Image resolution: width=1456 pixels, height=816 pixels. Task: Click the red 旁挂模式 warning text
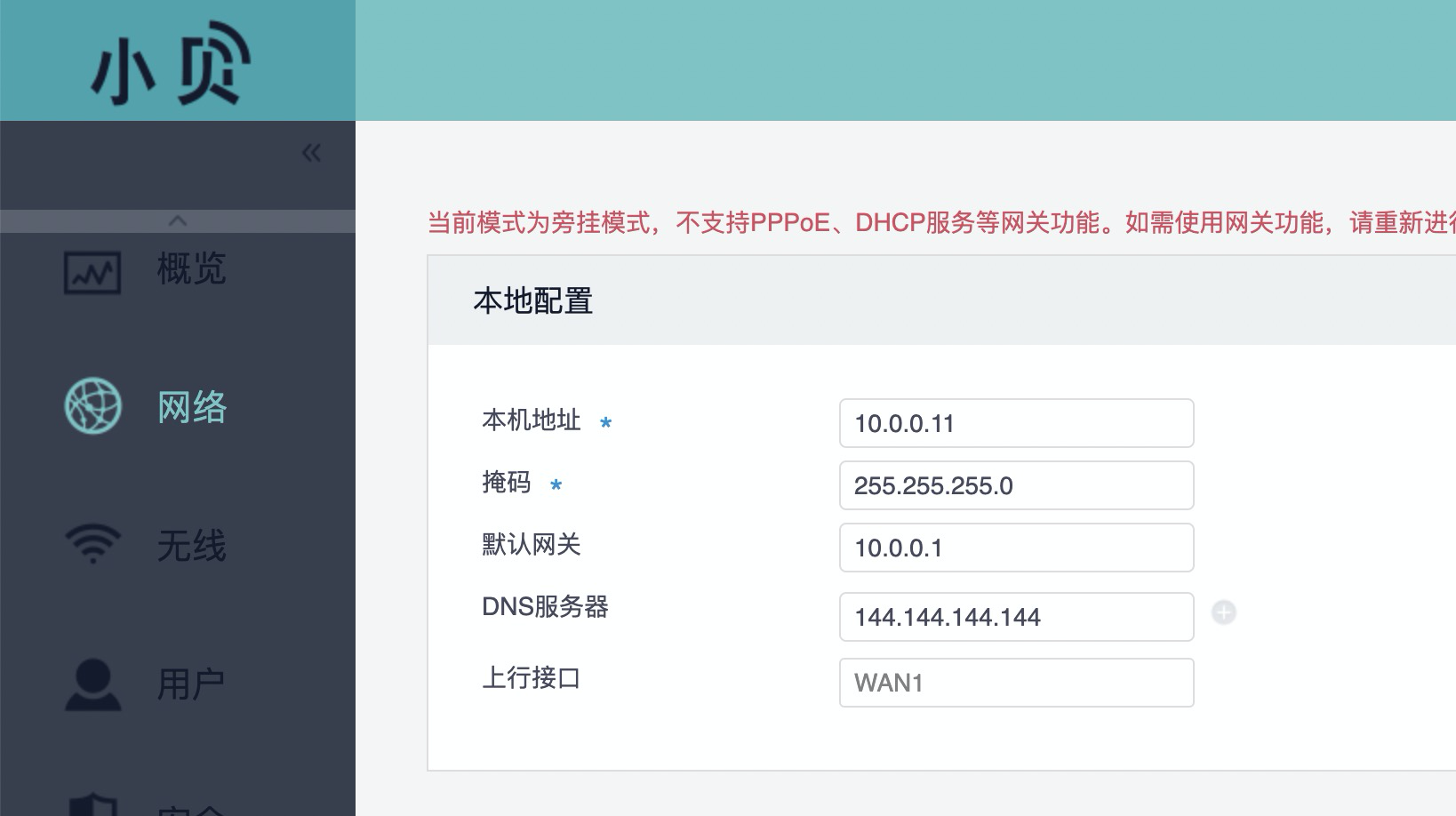[941, 222]
